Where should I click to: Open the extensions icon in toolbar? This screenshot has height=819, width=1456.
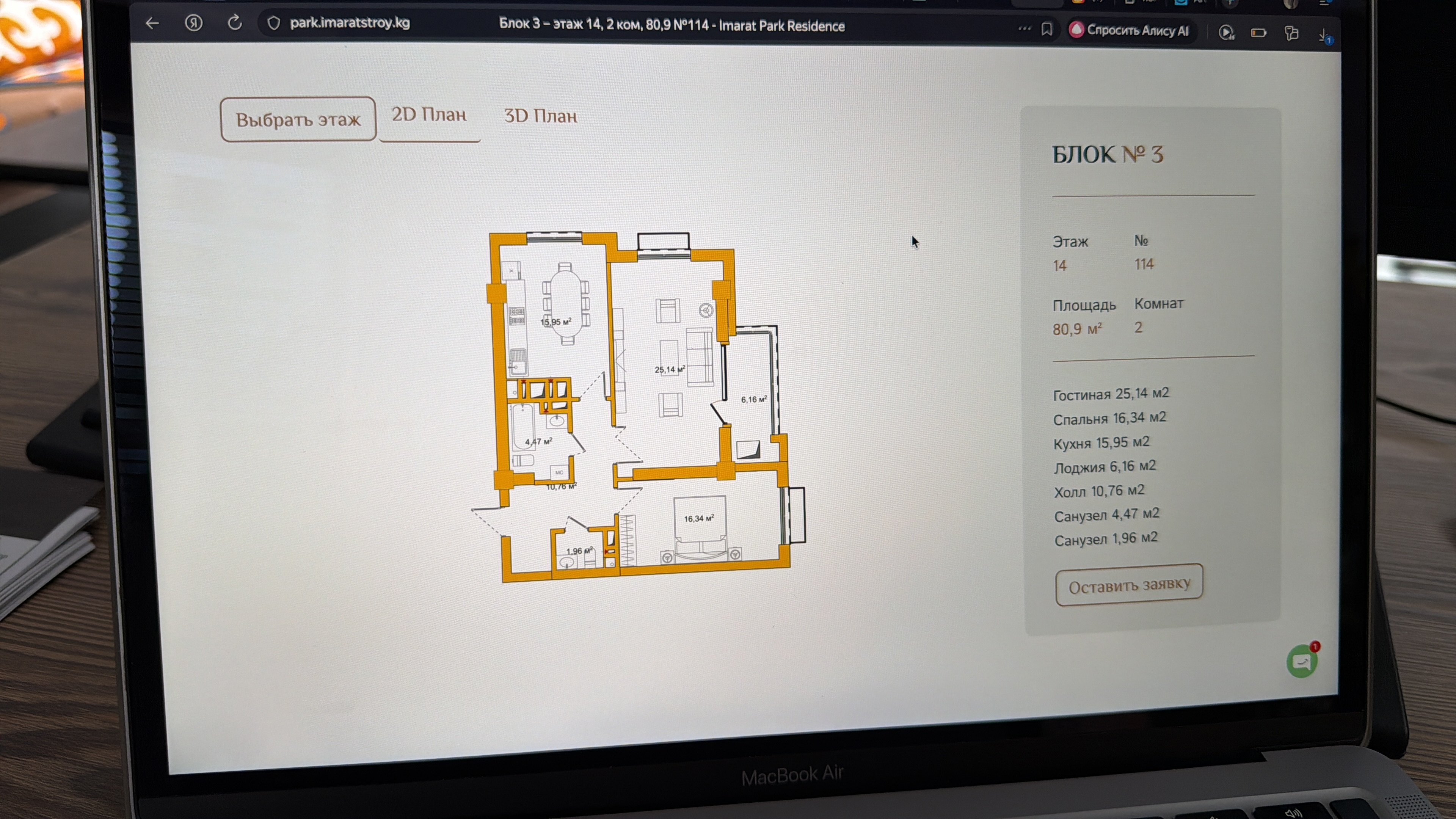[1291, 33]
